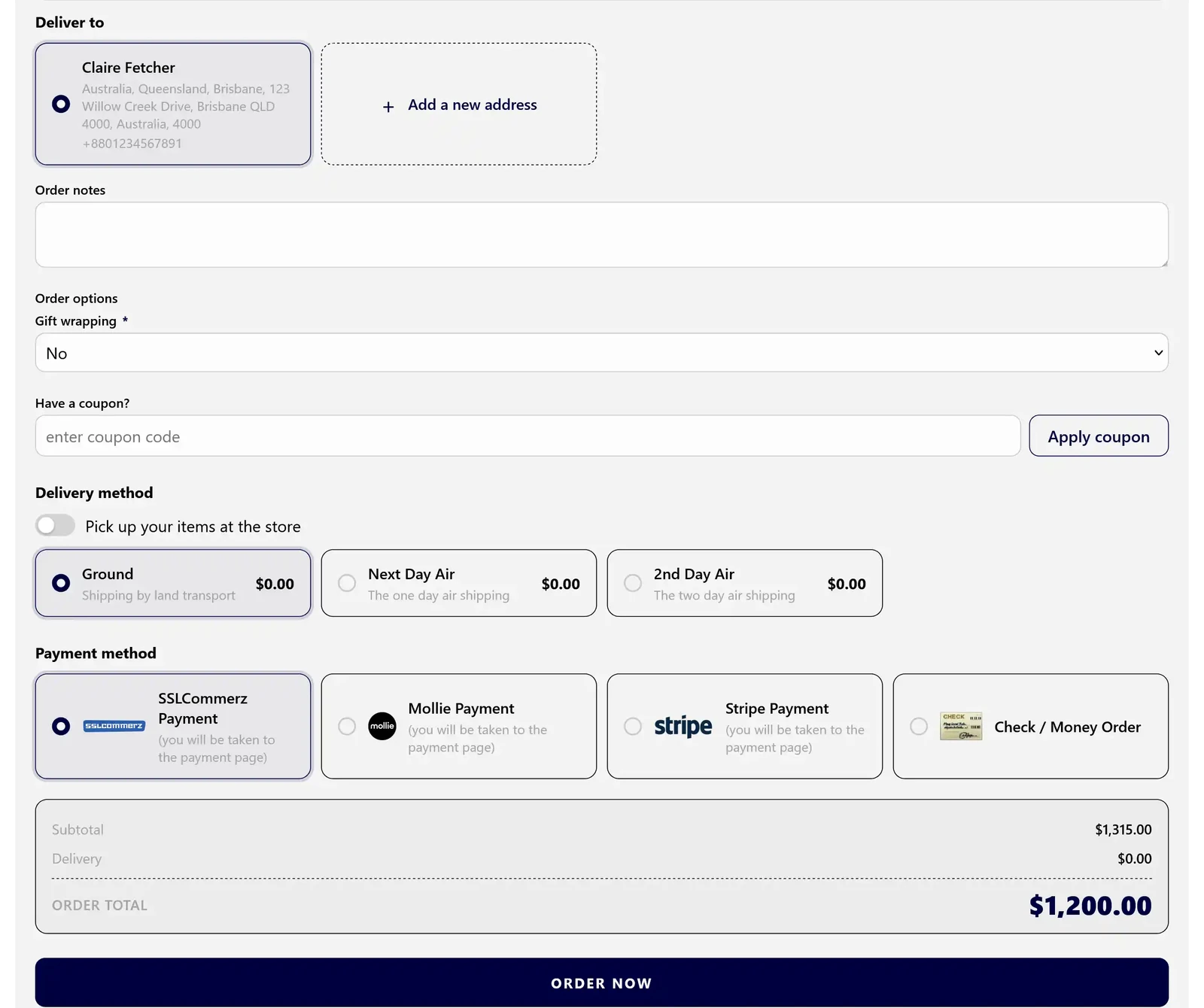The height and width of the screenshot is (1008, 1204).
Task: Select Check / Money Order radio button
Action: point(919,726)
